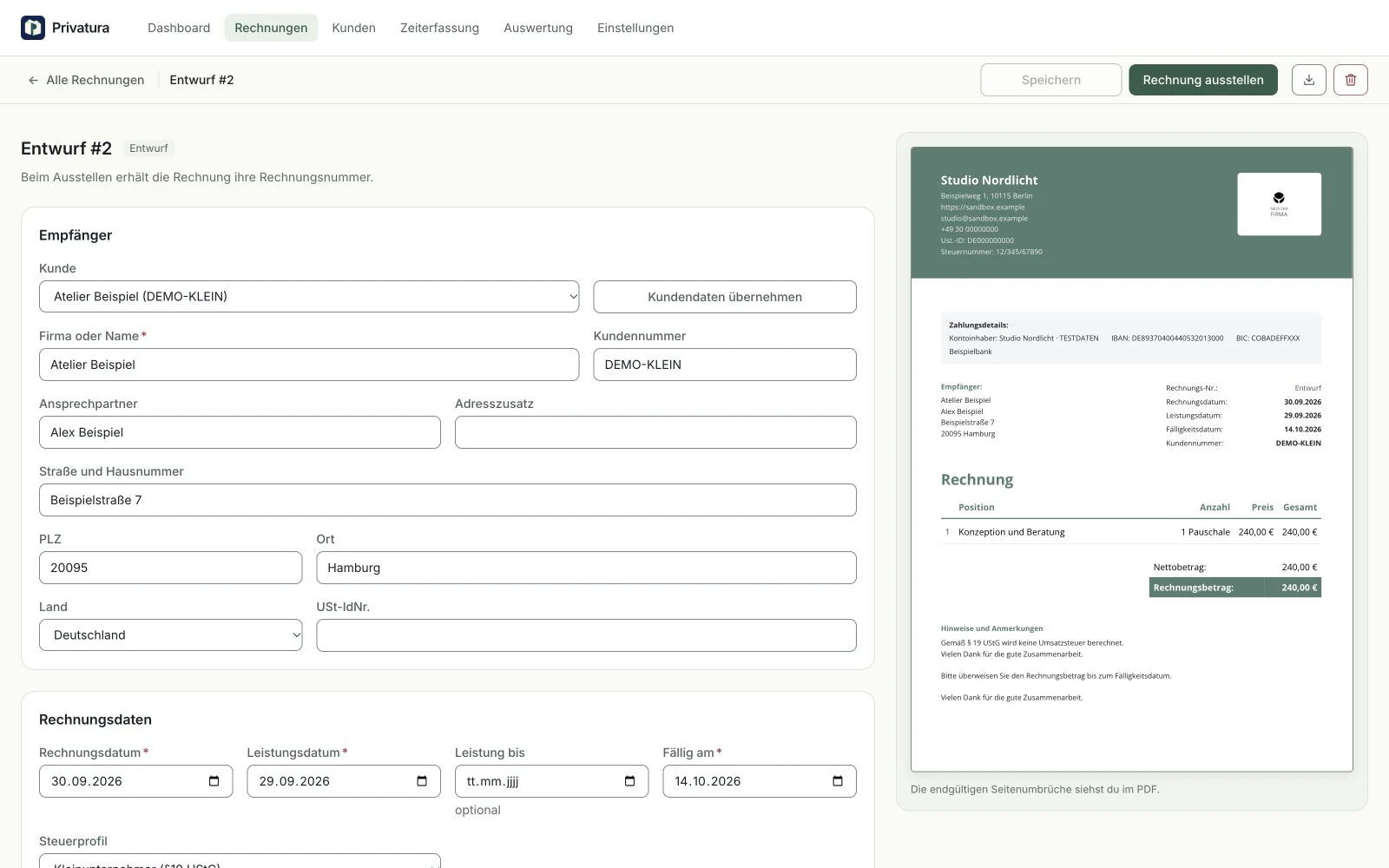Open the Einstellungen tab

pos(635,28)
